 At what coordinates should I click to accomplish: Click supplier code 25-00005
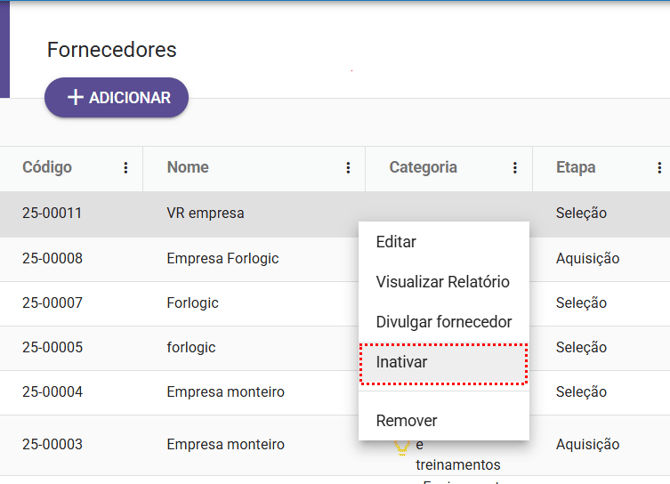[52, 348]
